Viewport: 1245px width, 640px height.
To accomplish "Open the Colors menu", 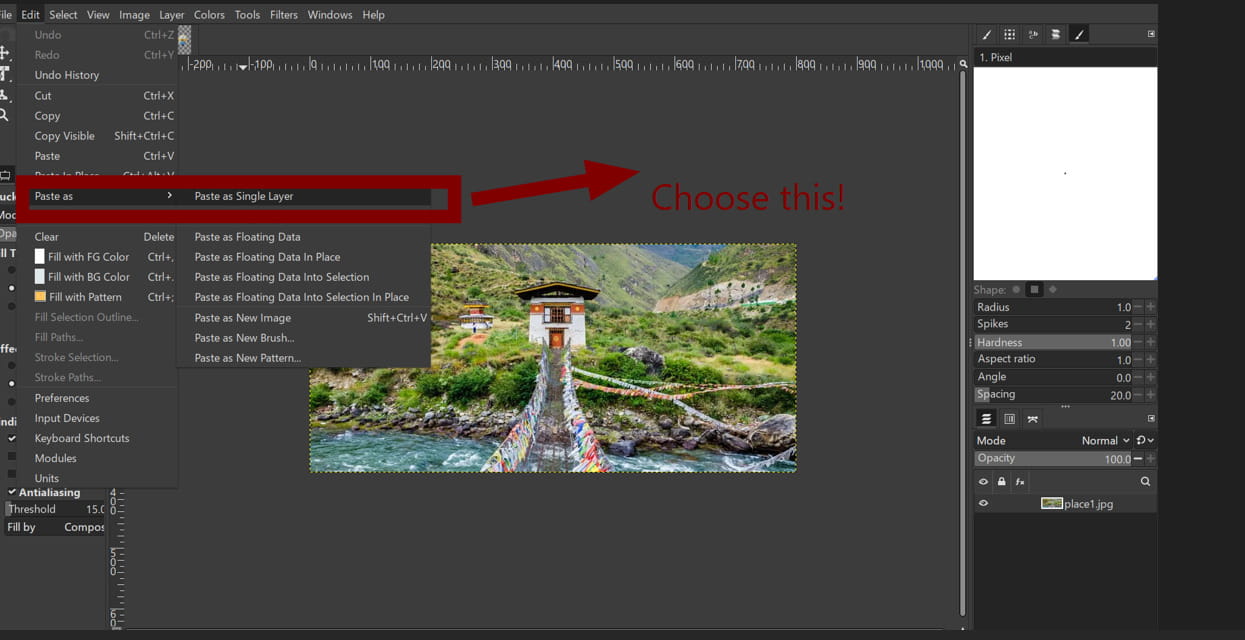I will pyautogui.click(x=209, y=14).
